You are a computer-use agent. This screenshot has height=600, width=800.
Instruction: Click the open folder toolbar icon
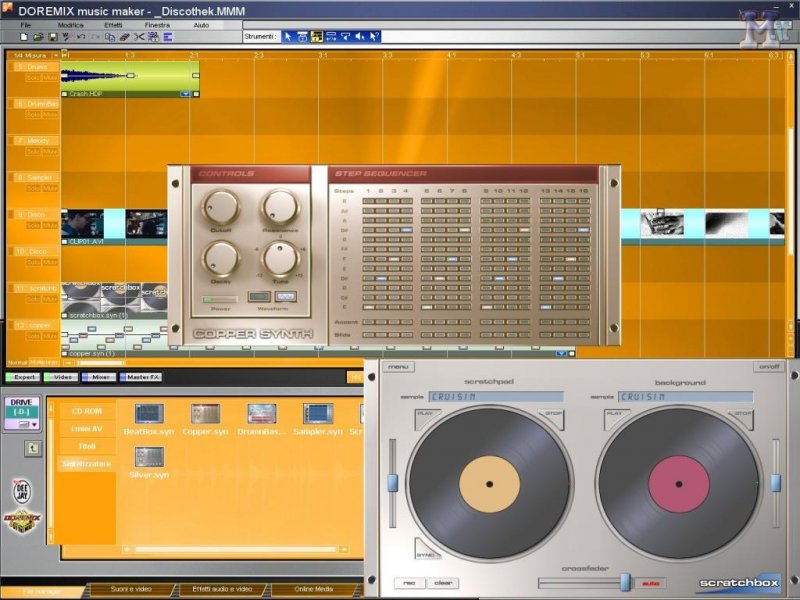37,37
